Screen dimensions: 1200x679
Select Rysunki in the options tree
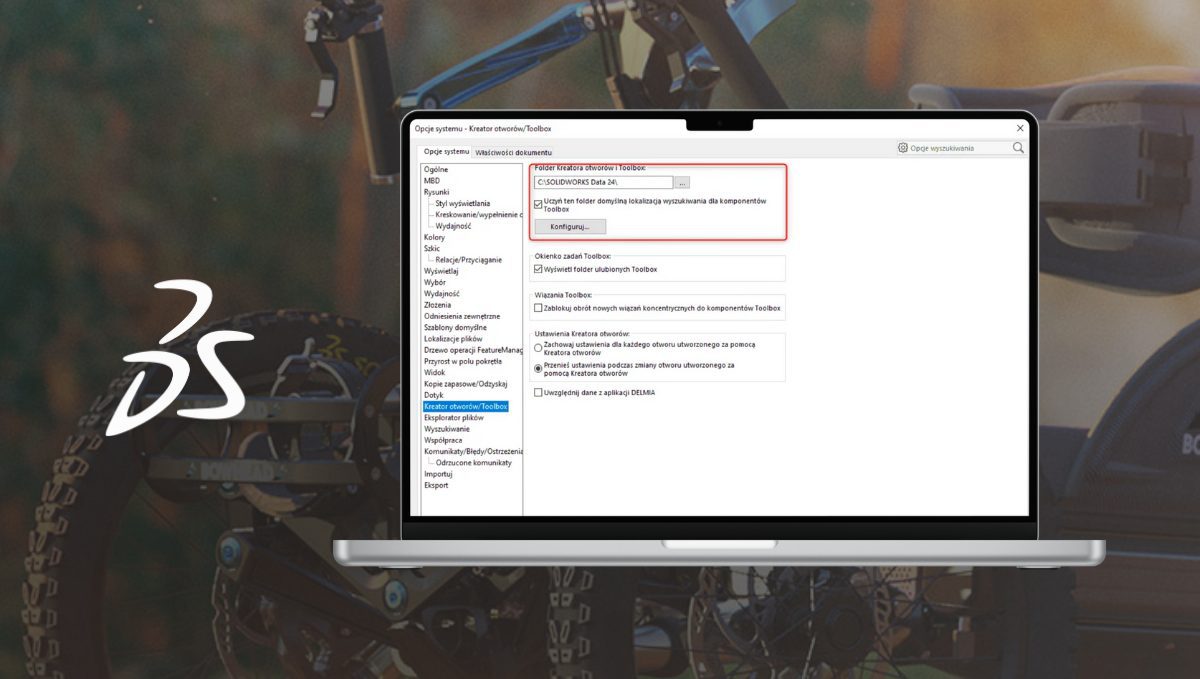436,192
